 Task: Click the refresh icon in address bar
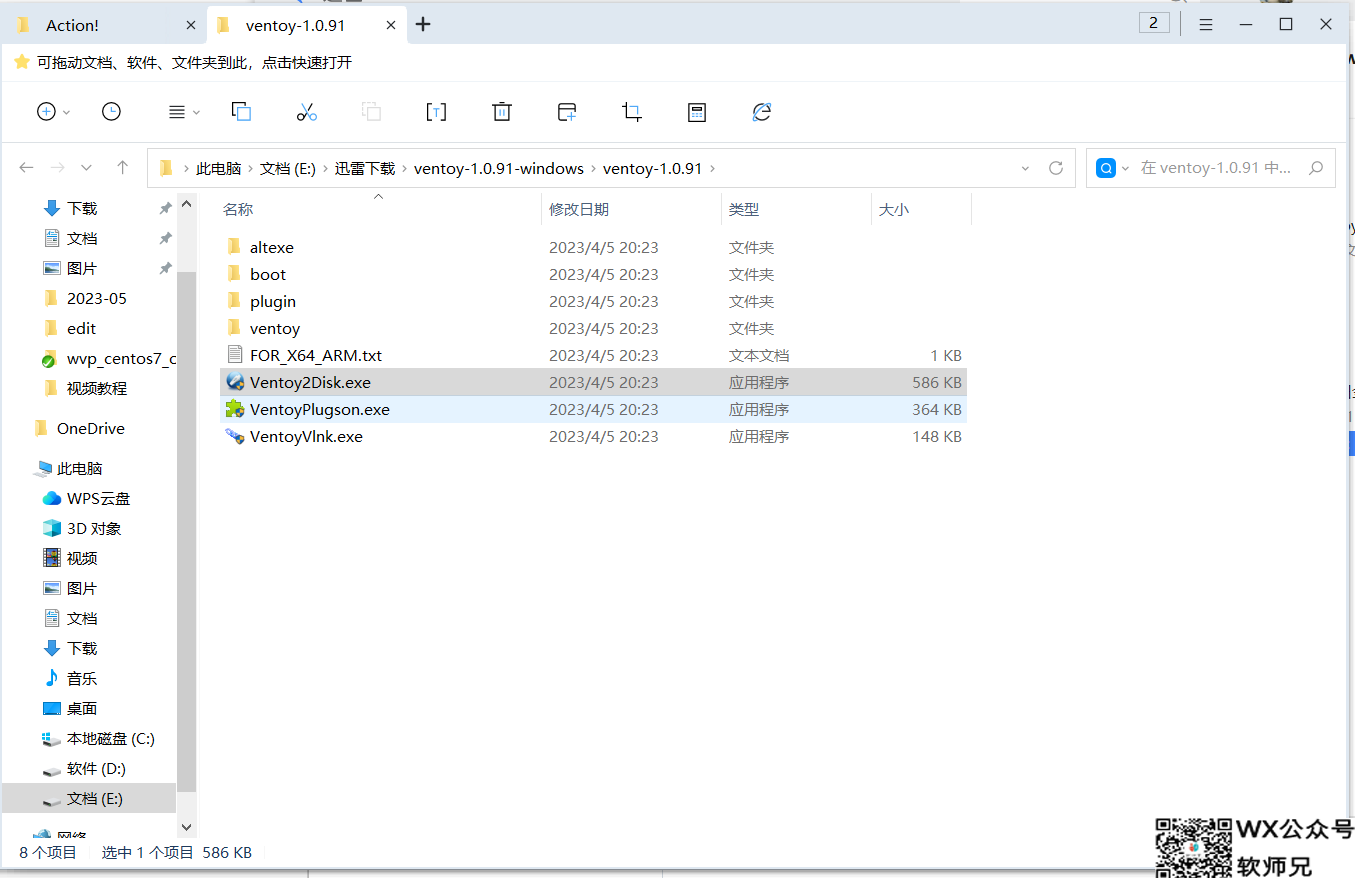point(1055,168)
